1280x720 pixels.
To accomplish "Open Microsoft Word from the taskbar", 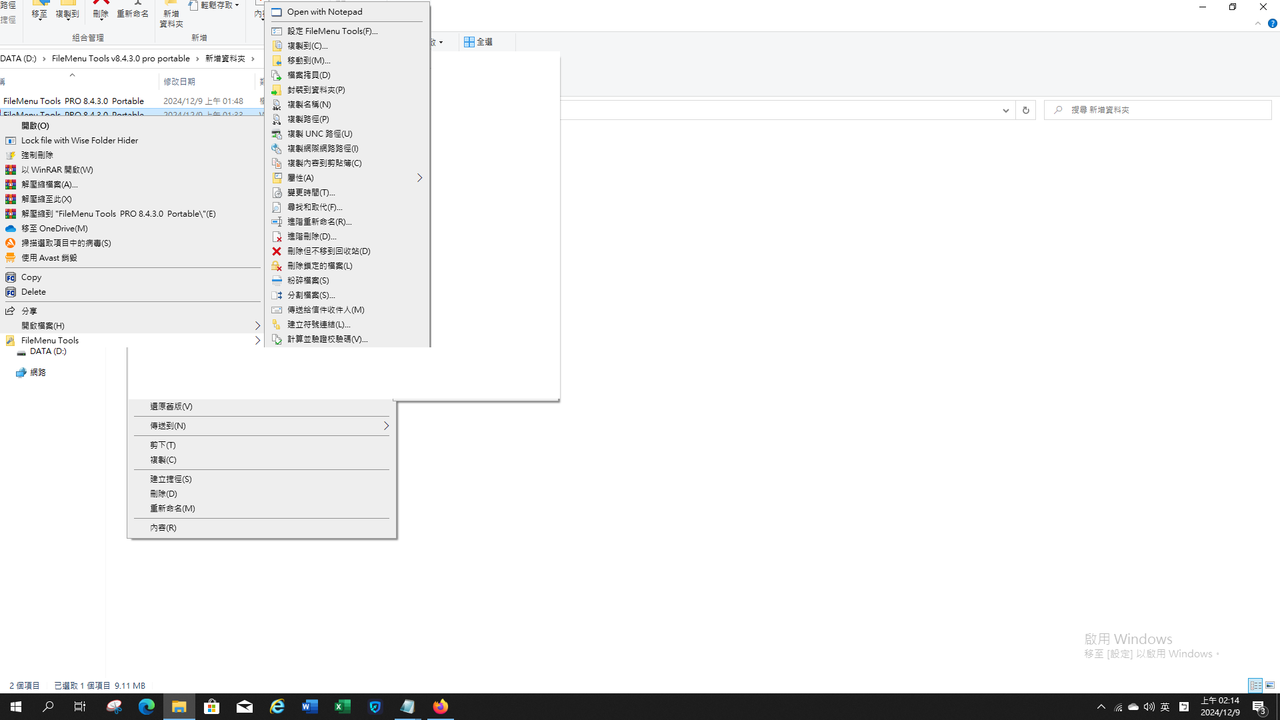I will click(310, 707).
